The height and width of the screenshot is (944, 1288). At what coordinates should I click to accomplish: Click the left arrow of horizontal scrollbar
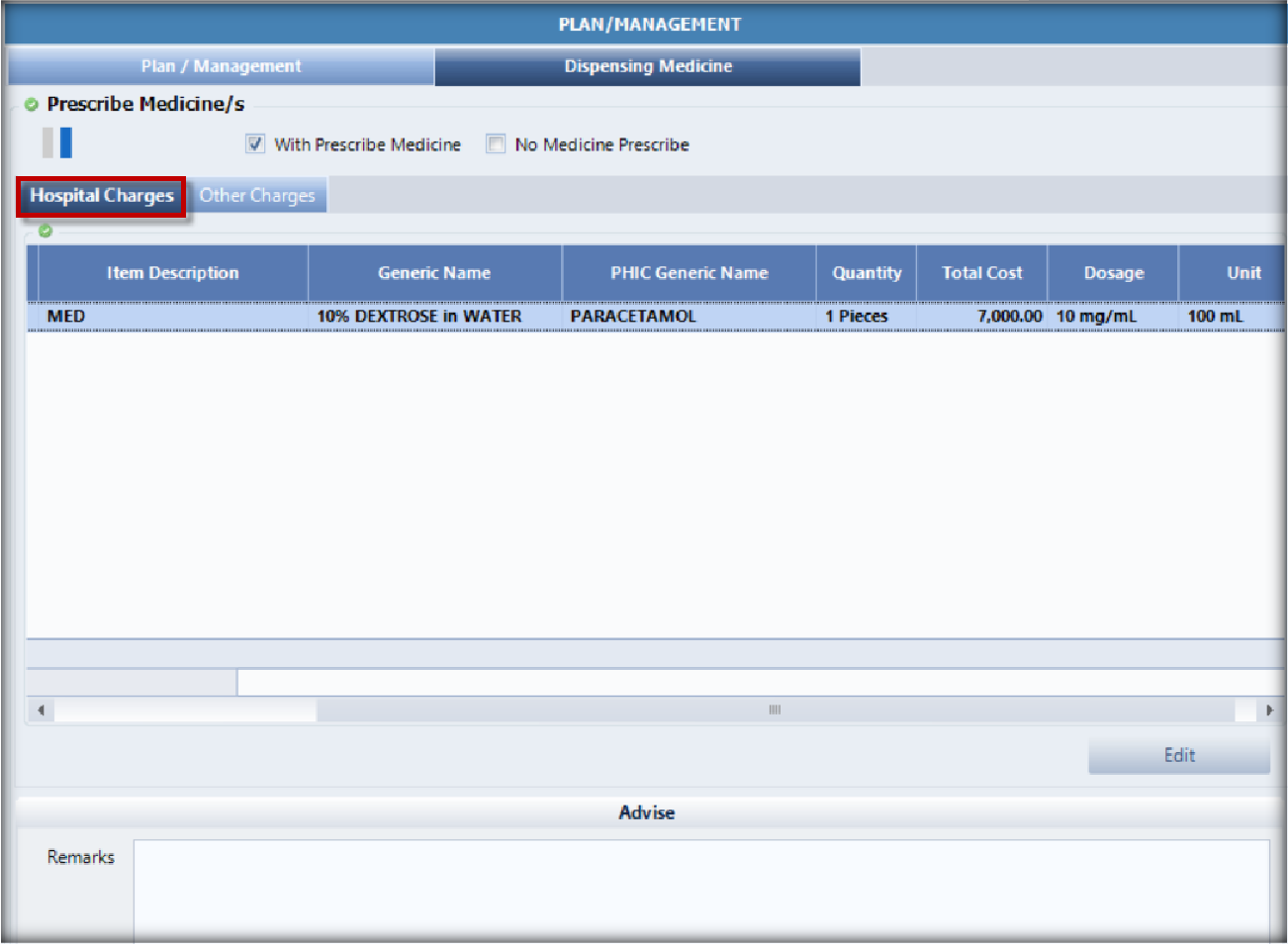pos(41,710)
